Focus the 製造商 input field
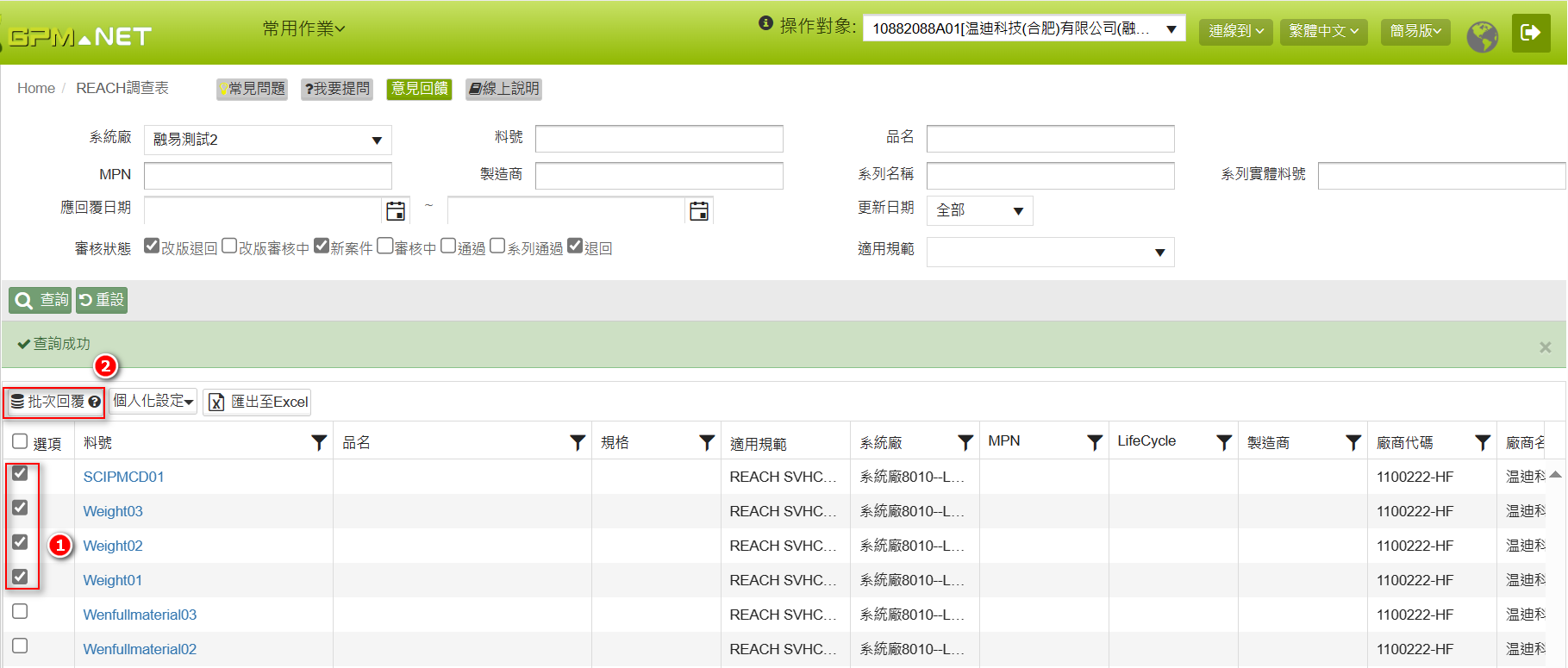 (x=659, y=176)
